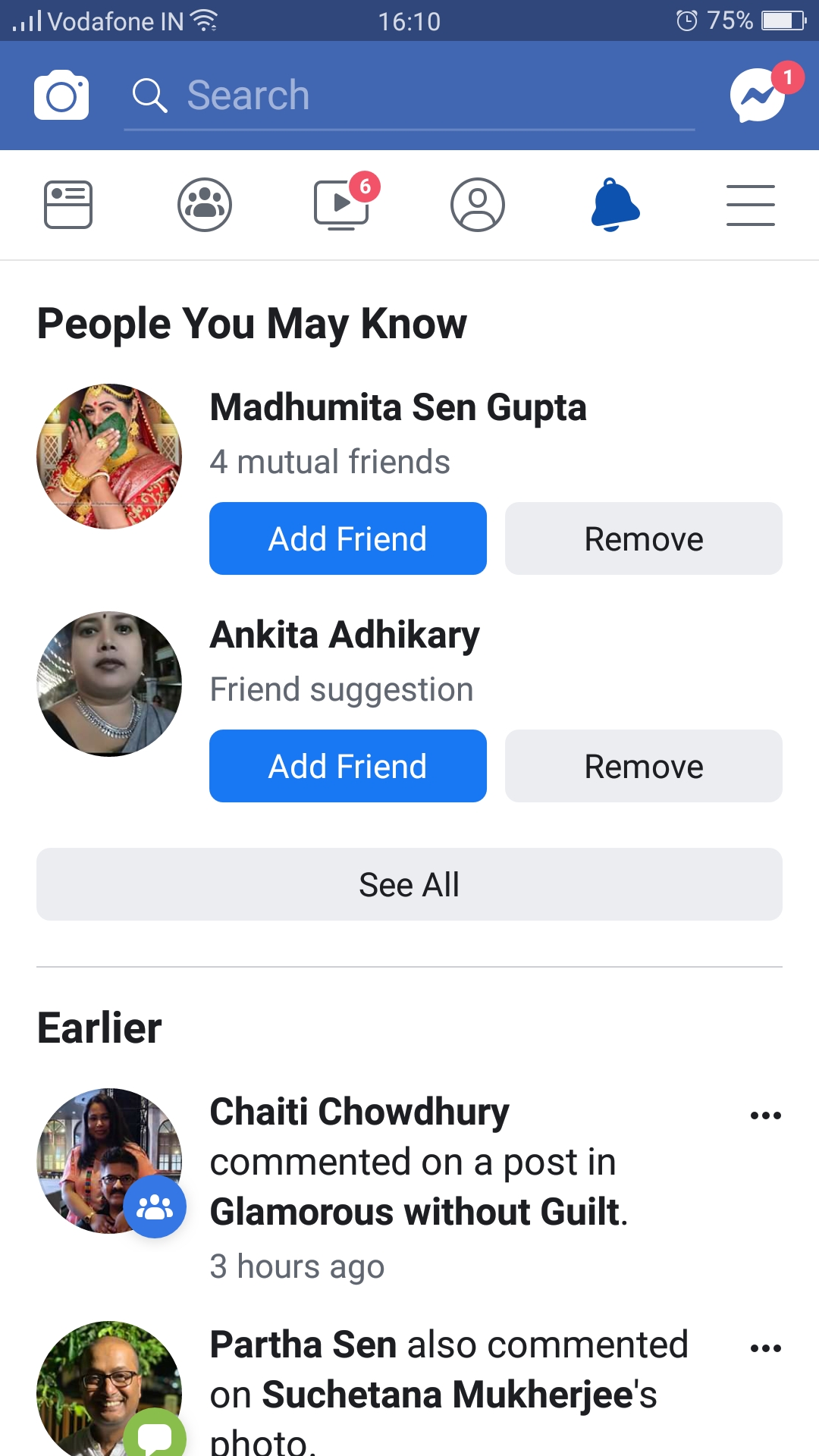
Task: Tap See All friend suggestions
Action: click(409, 884)
